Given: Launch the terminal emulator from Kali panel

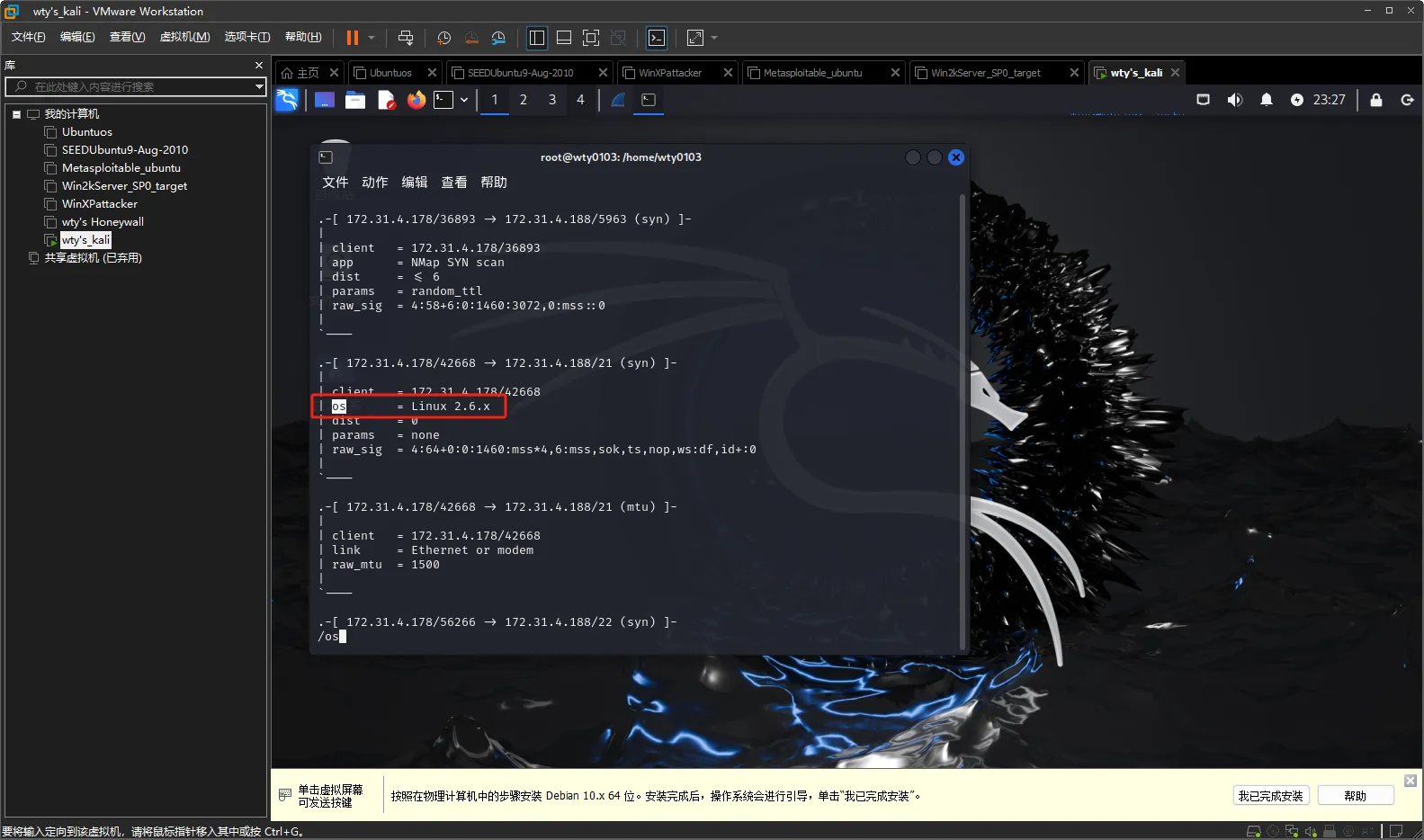Looking at the screenshot, I should coord(443,100).
